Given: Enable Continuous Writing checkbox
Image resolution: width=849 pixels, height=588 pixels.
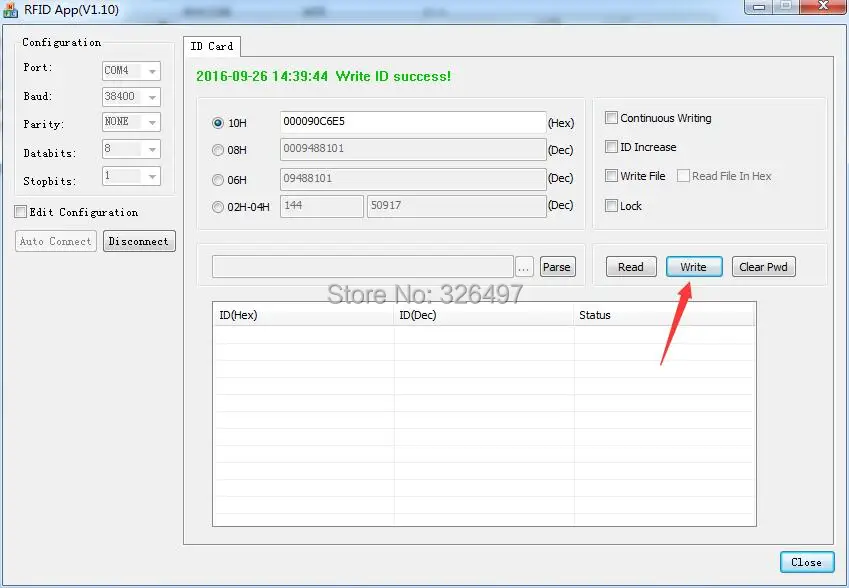Looking at the screenshot, I should (611, 117).
